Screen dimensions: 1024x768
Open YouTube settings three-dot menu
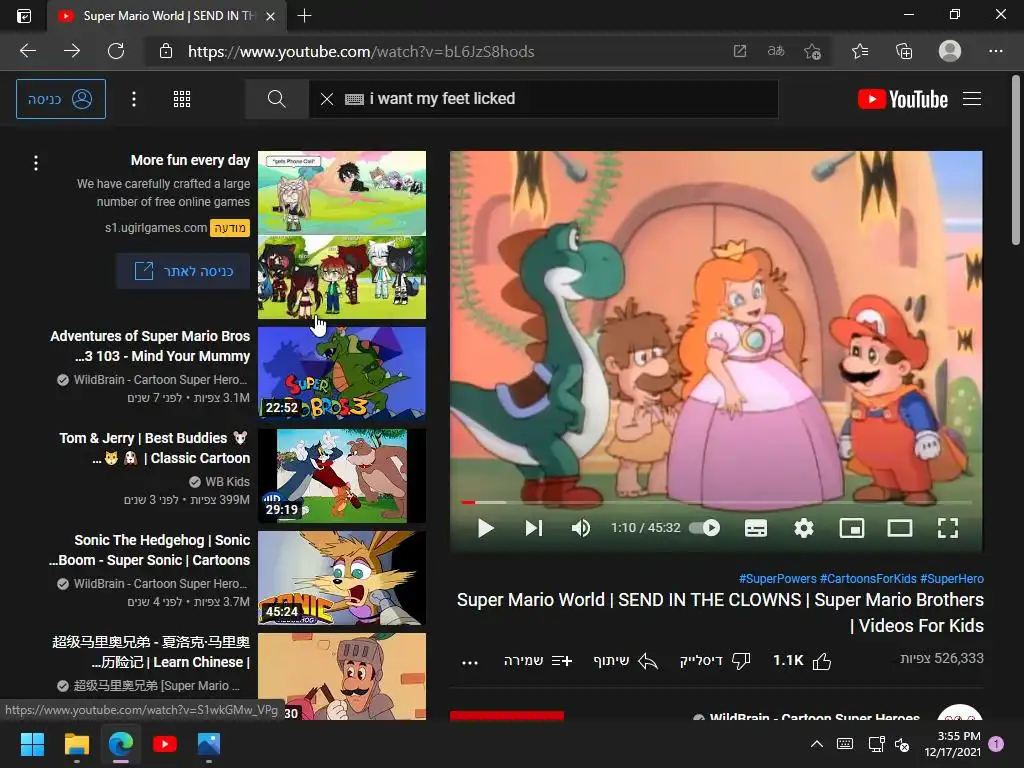tap(134, 99)
